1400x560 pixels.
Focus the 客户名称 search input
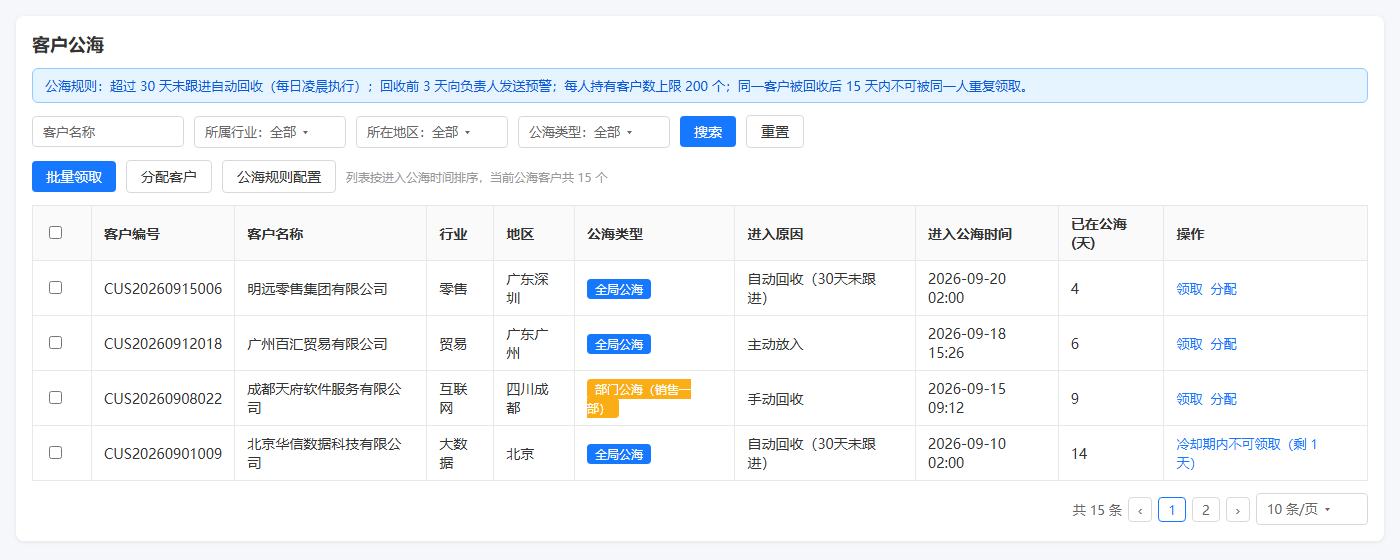[x=108, y=132]
